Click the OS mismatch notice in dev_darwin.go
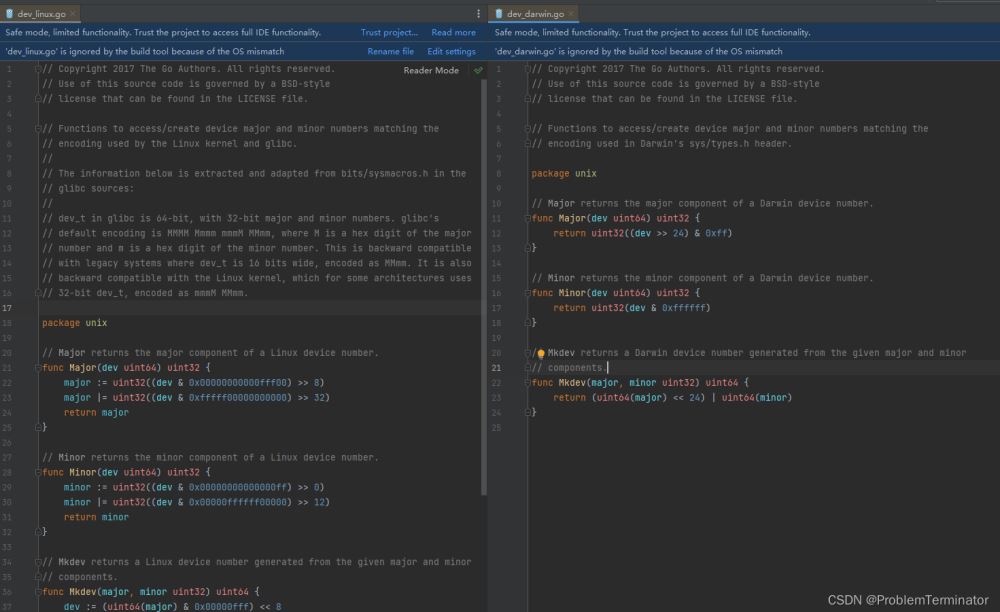 tap(638, 52)
